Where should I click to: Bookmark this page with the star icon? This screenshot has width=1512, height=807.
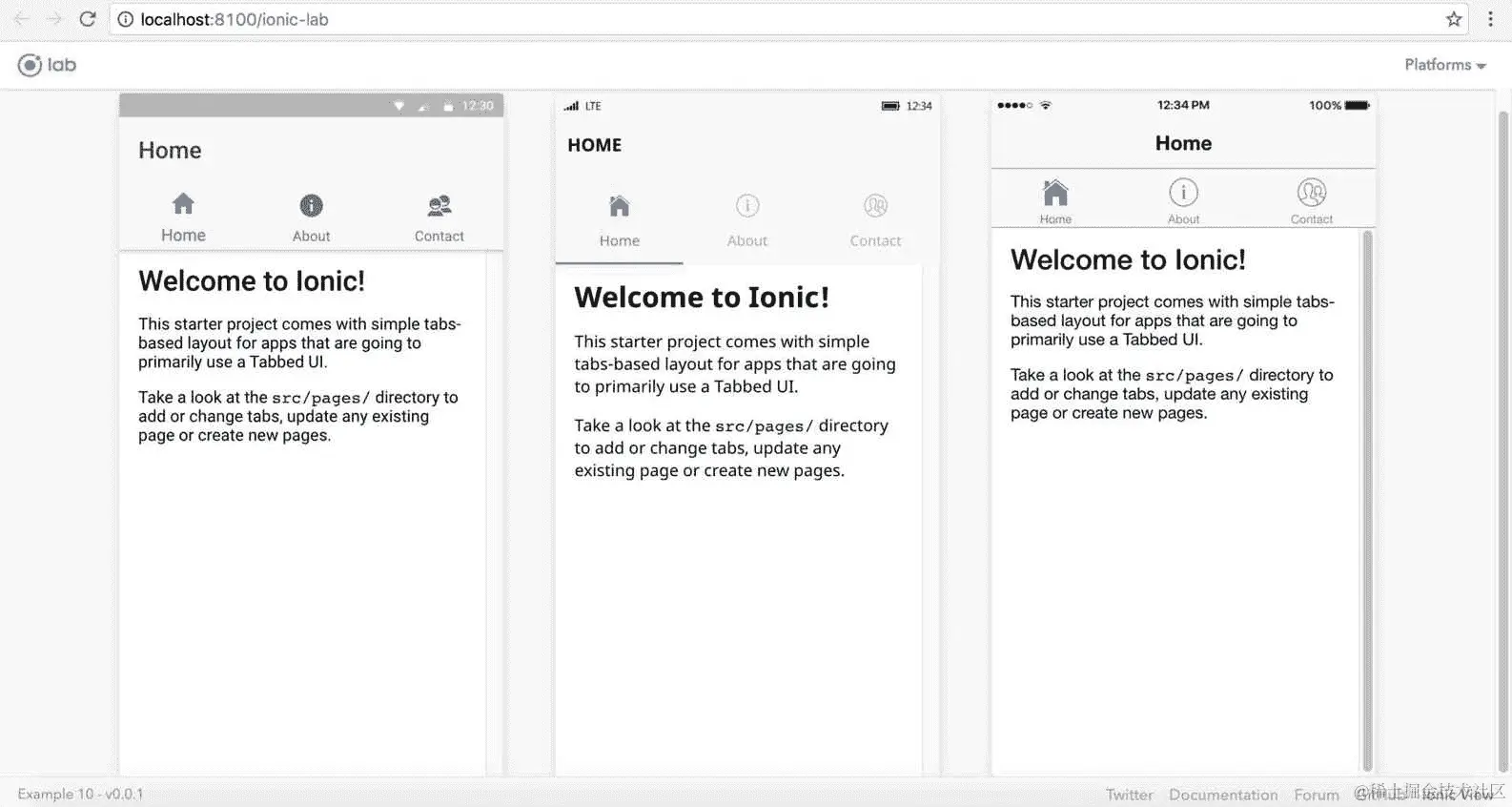click(1454, 19)
